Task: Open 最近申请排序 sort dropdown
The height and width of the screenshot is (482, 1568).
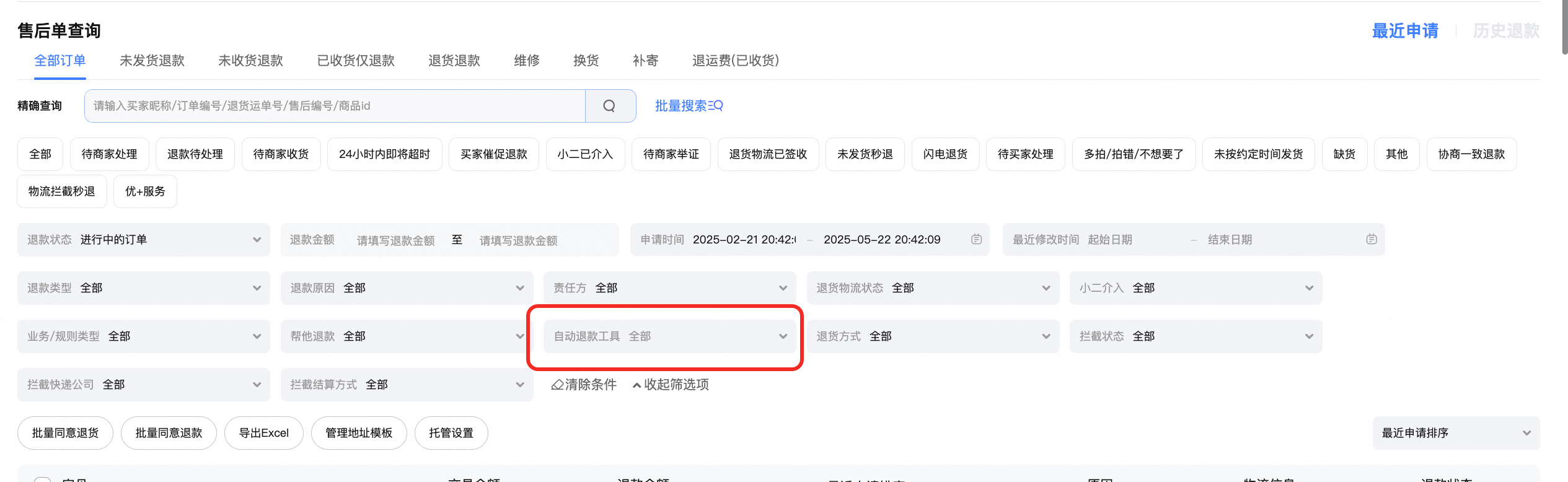Action: [x=1456, y=433]
